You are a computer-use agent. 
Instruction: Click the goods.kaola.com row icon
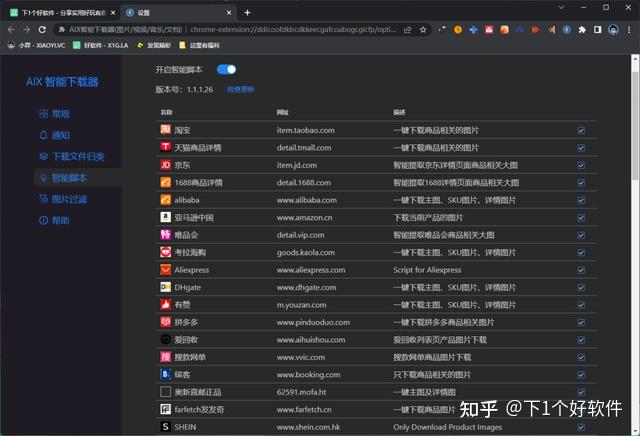(165, 252)
